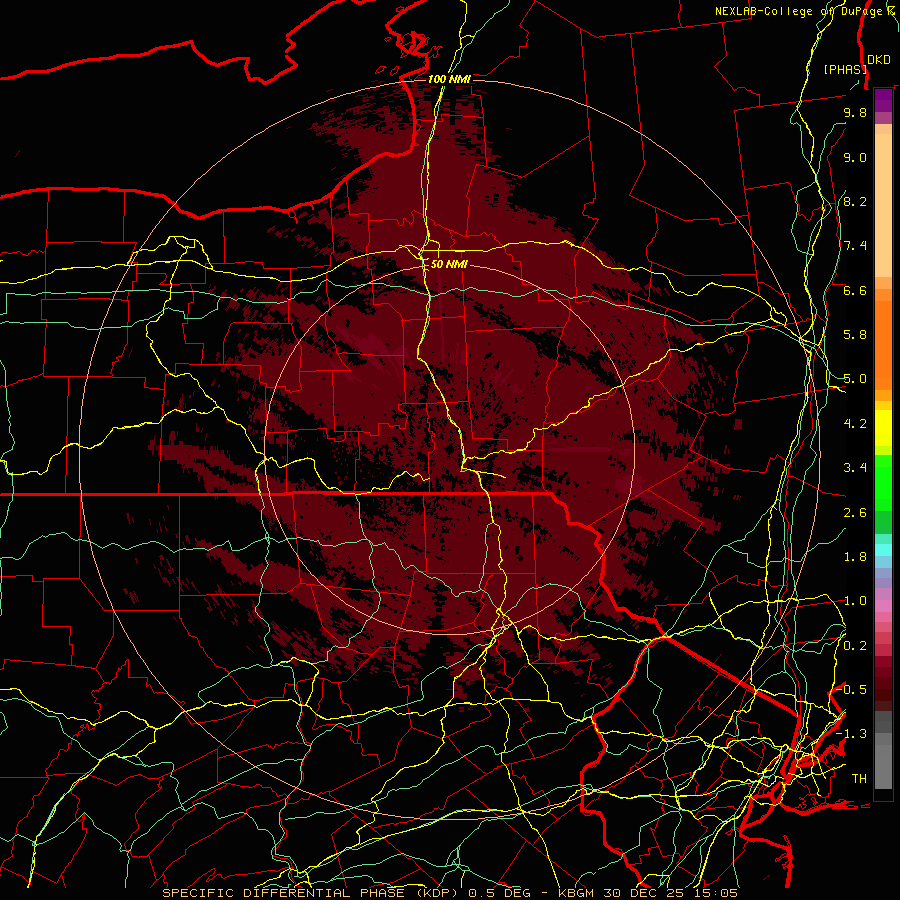Click "(KDP)" in the bottom caption

(x=436, y=893)
